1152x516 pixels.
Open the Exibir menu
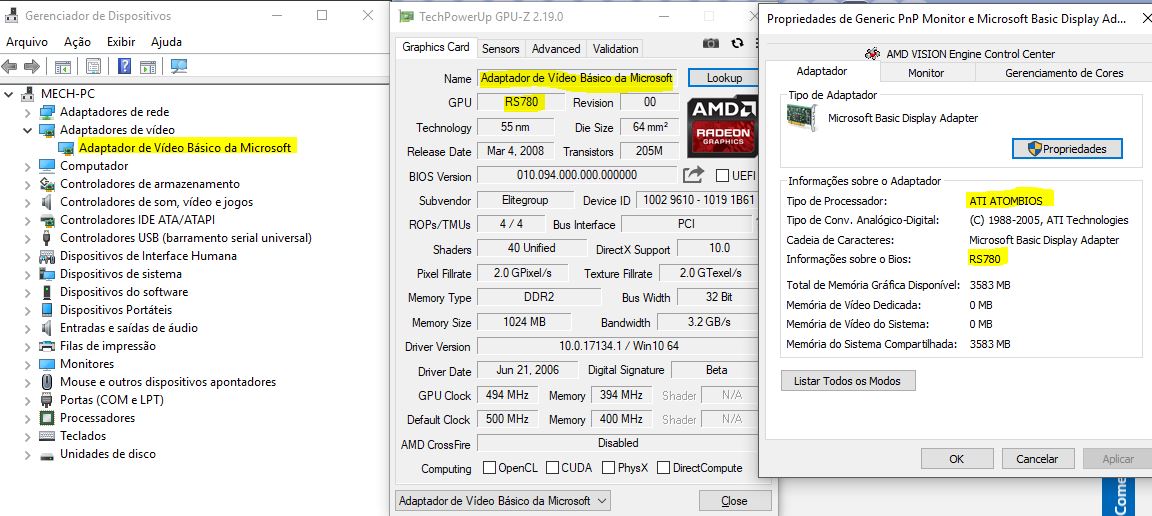pos(120,42)
